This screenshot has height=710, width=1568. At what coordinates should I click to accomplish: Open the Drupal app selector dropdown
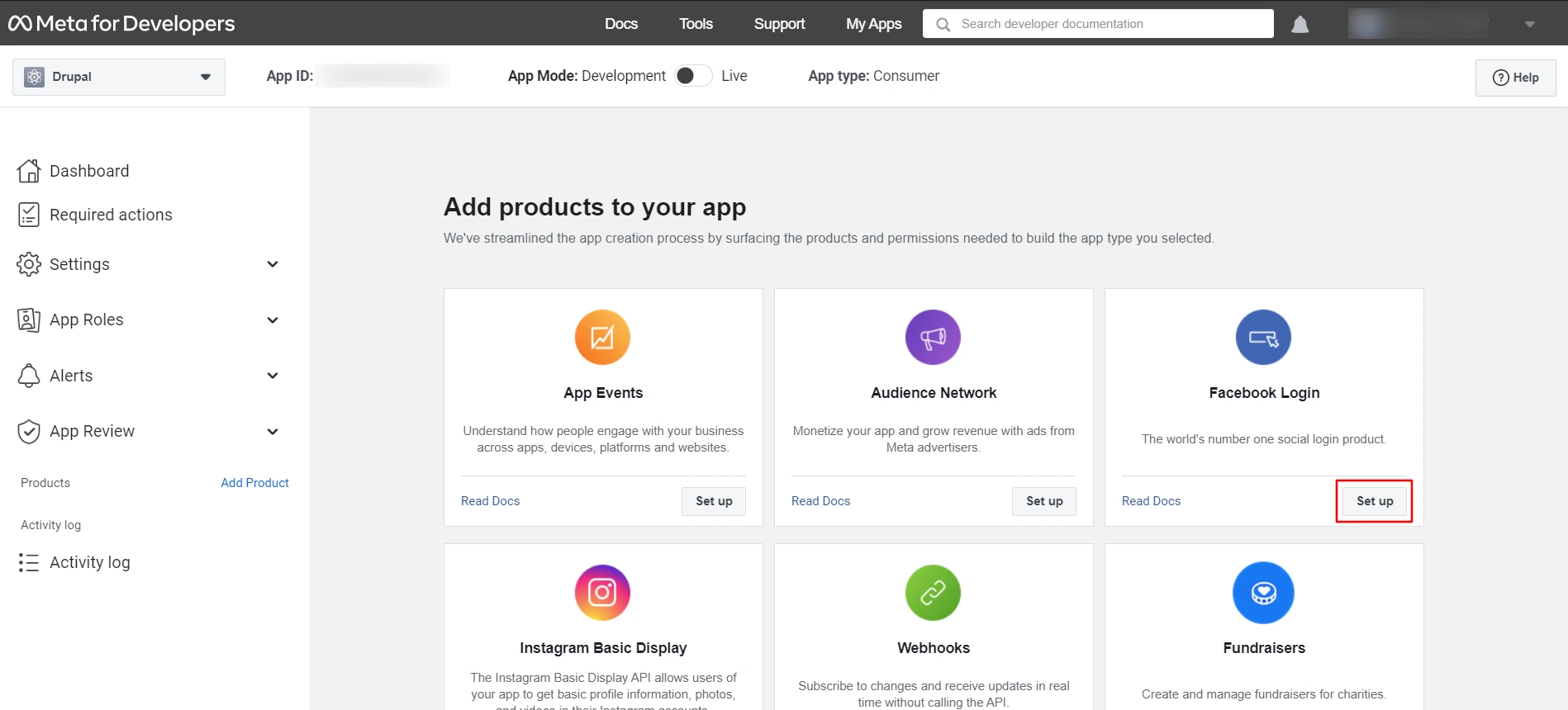coord(119,77)
